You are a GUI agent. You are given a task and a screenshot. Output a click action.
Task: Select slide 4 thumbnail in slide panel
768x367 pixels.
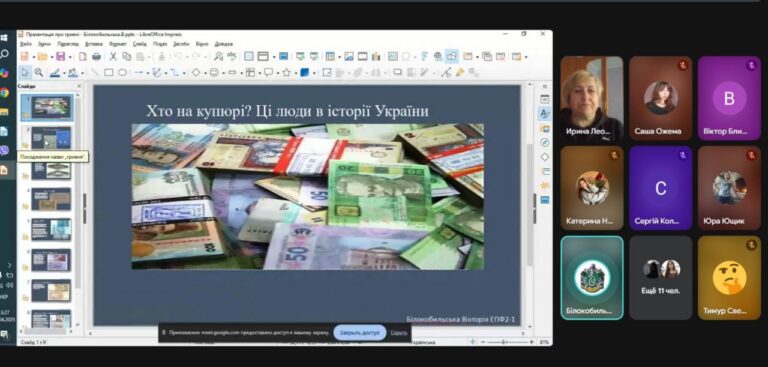pos(51,199)
